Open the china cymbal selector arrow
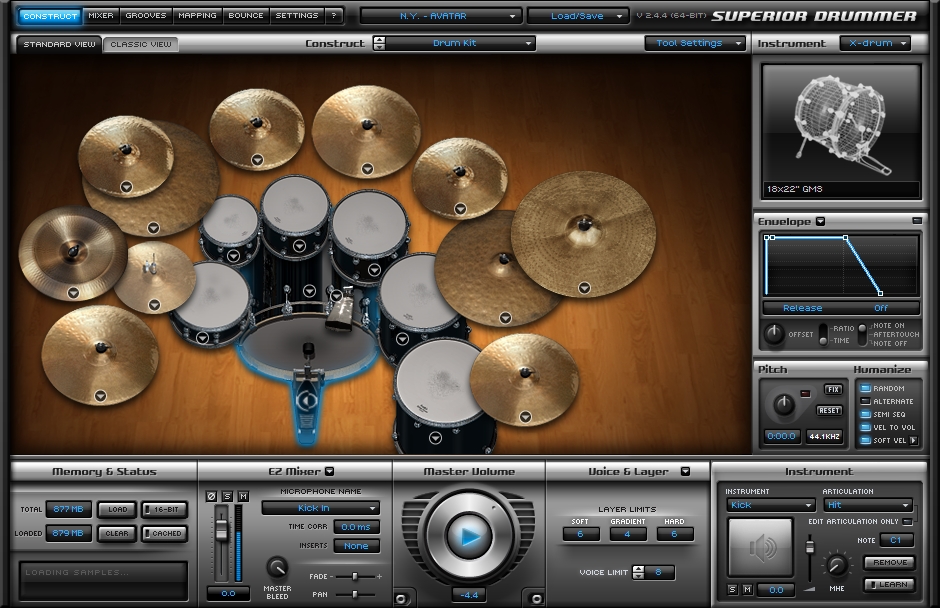The image size is (940, 608). click(x=73, y=293)
